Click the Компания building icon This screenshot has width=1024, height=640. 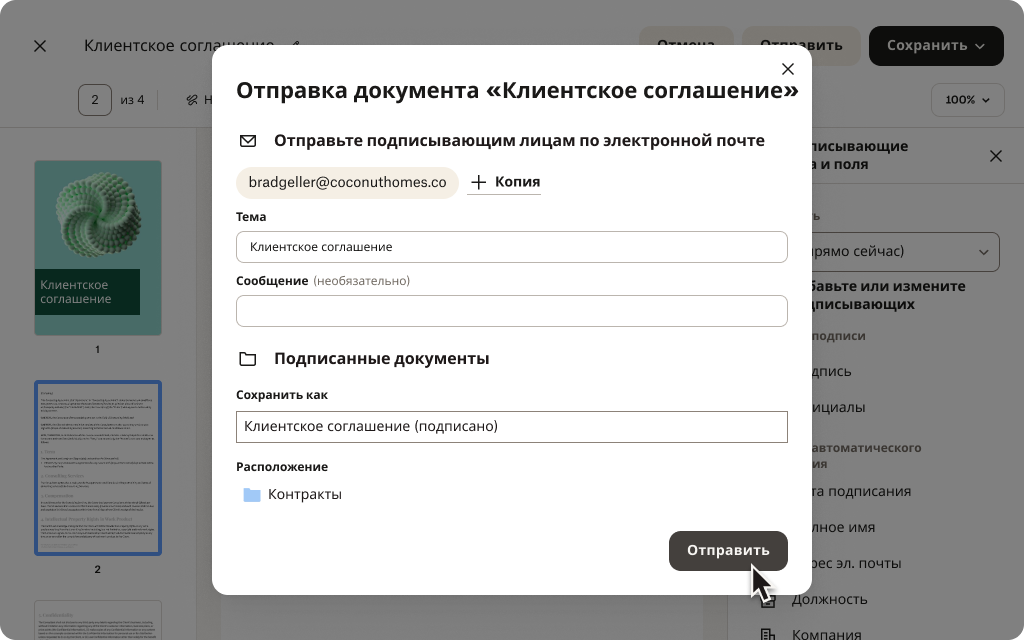click(768, 634)
